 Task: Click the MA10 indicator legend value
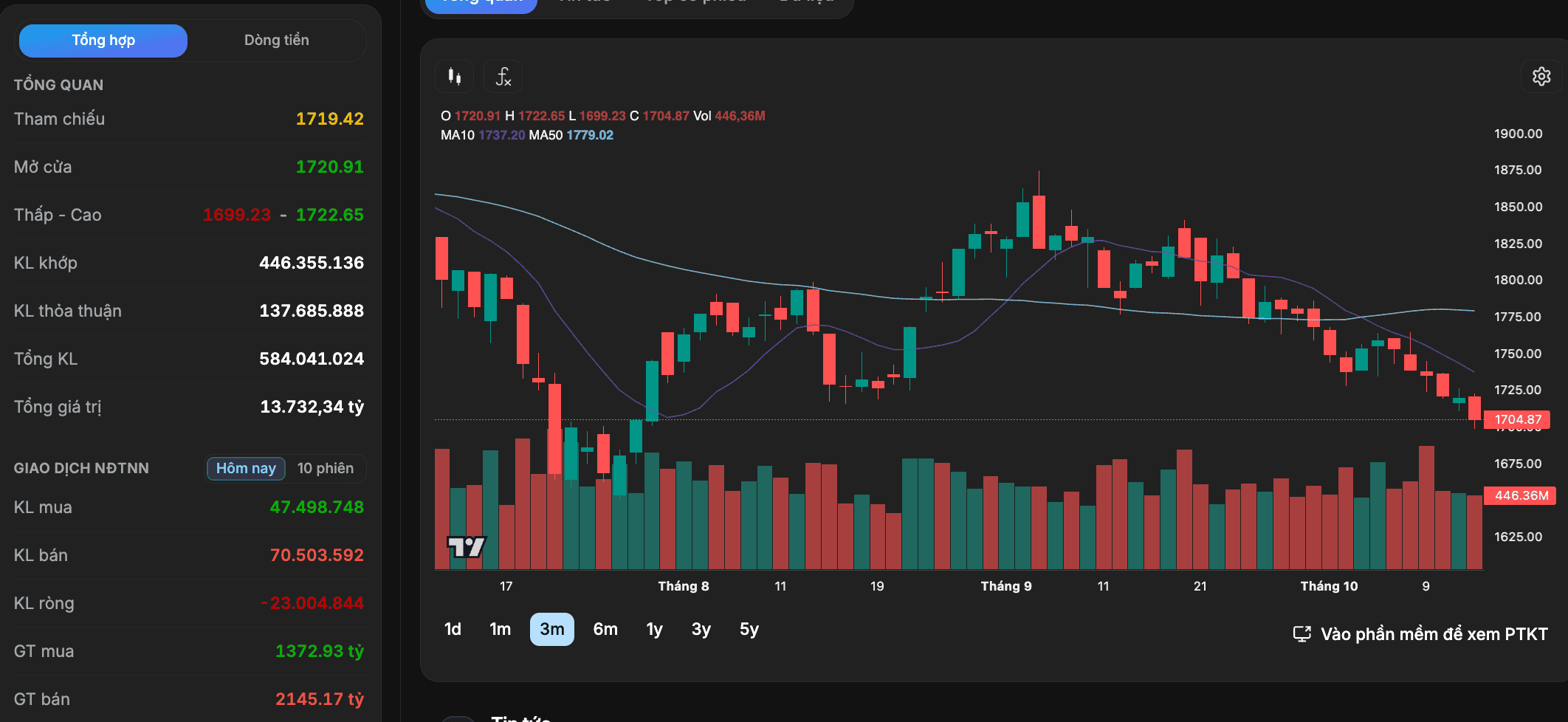coord(502,135)
